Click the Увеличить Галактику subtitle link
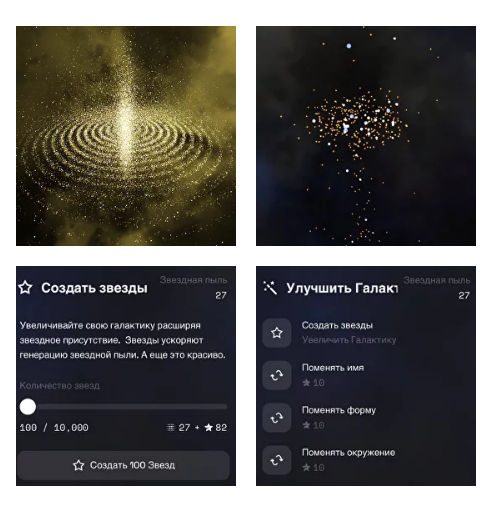 click(349, 340)
